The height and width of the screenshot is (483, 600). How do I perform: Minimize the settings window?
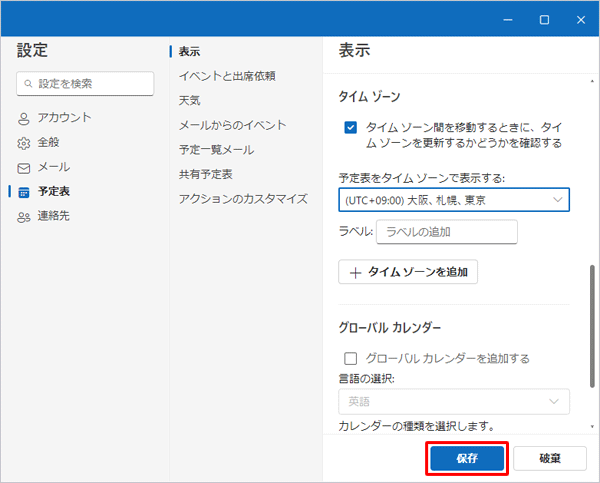click(x=508, y=20)
